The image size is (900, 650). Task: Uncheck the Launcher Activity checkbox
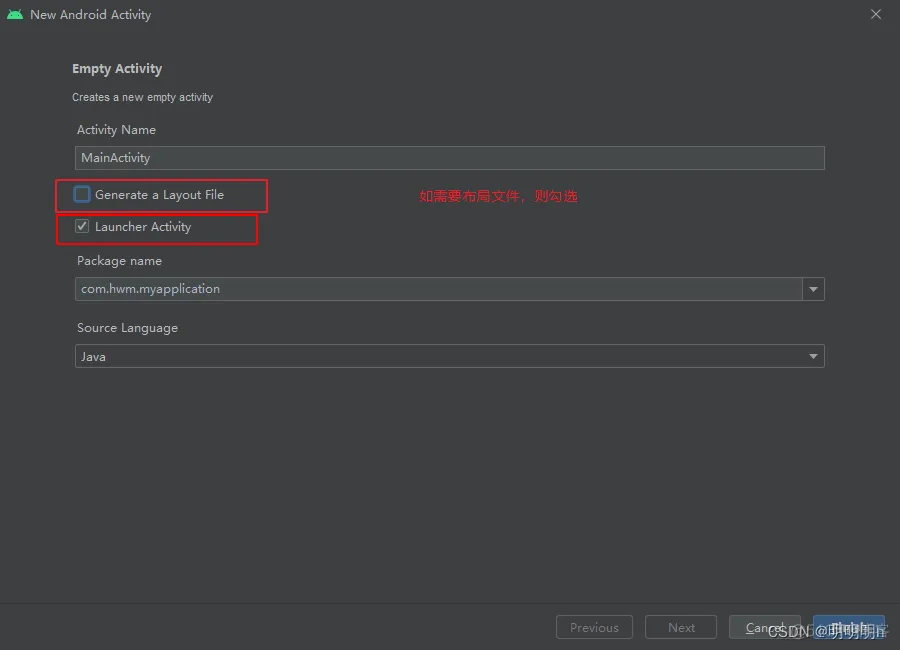click(82, 226)
